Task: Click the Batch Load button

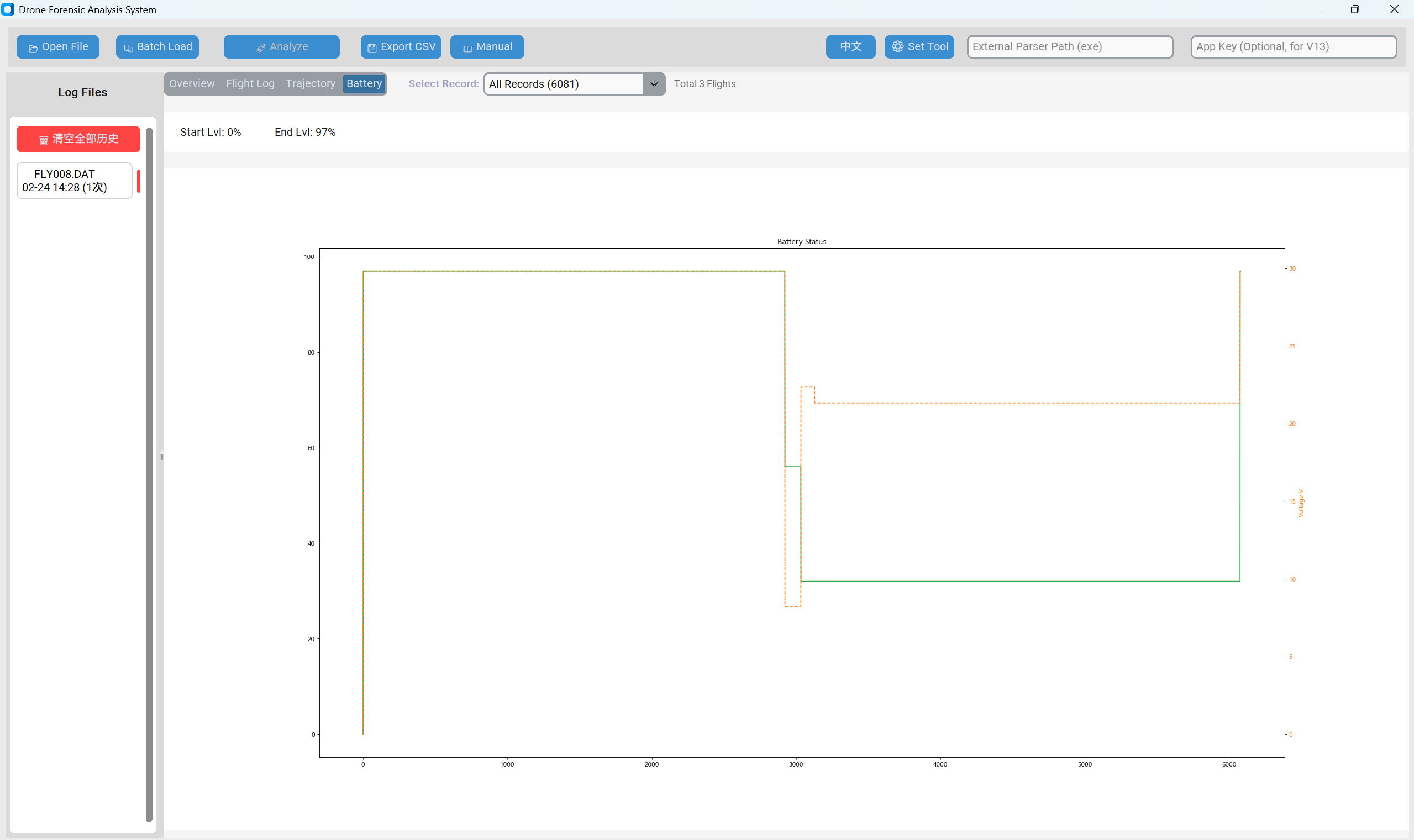Action: [157, 47]
